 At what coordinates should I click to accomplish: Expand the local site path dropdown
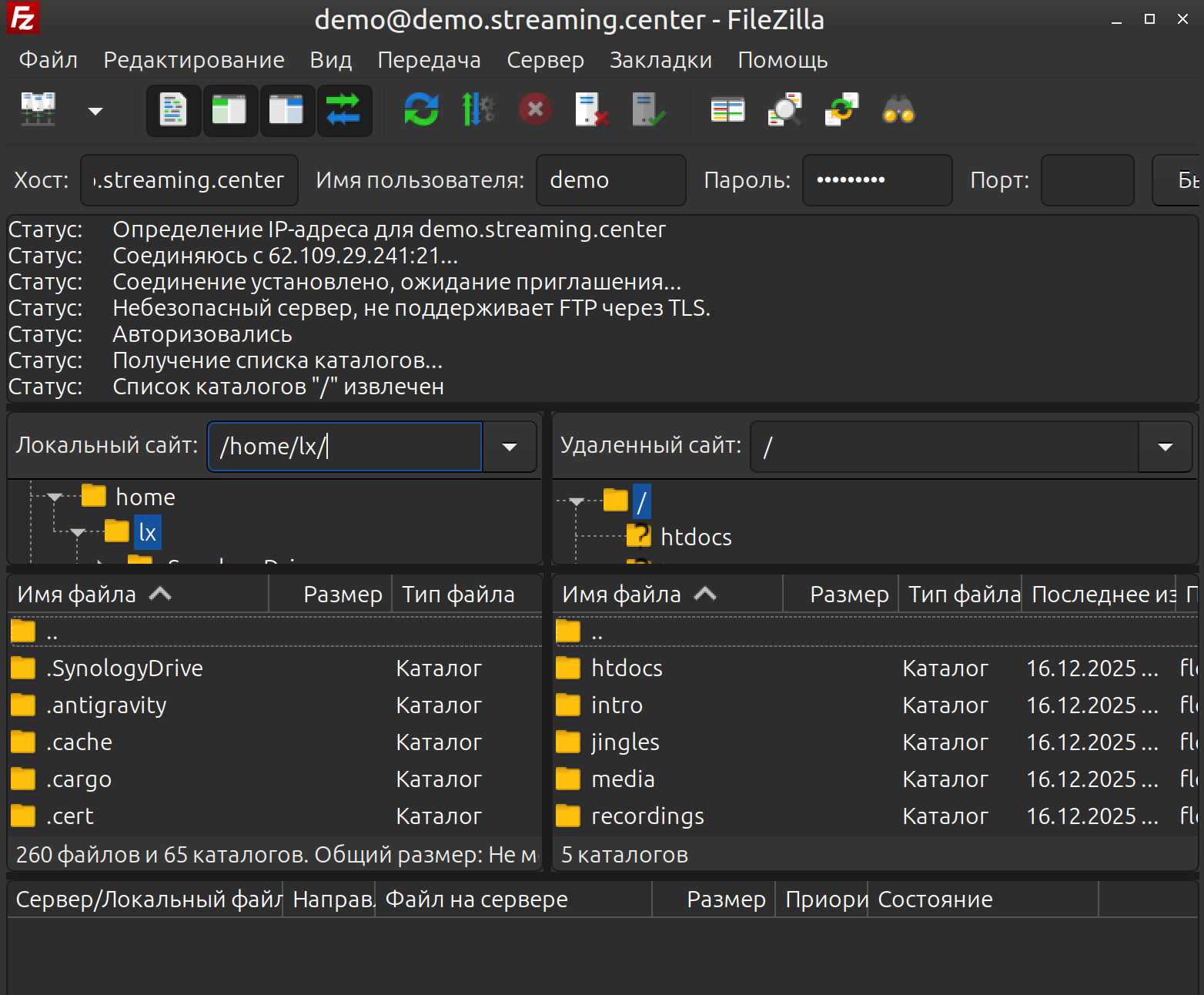tap(509, 447)
